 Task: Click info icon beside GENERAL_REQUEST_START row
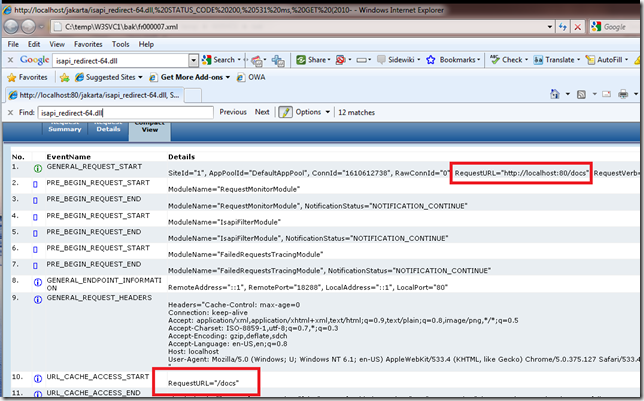tap(37, 168)
